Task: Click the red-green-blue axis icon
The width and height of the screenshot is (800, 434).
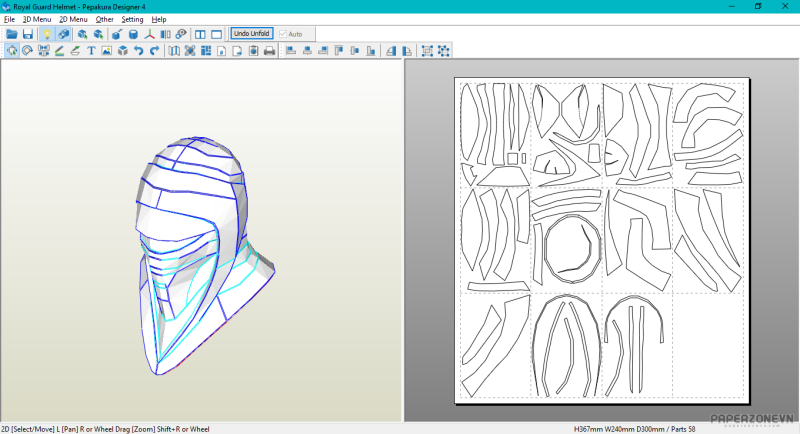Action: [149, 34]
